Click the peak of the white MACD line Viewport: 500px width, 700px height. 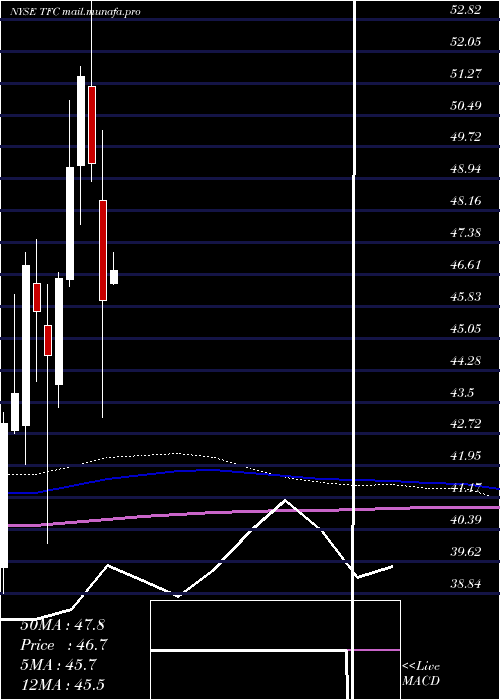[285, 500]
